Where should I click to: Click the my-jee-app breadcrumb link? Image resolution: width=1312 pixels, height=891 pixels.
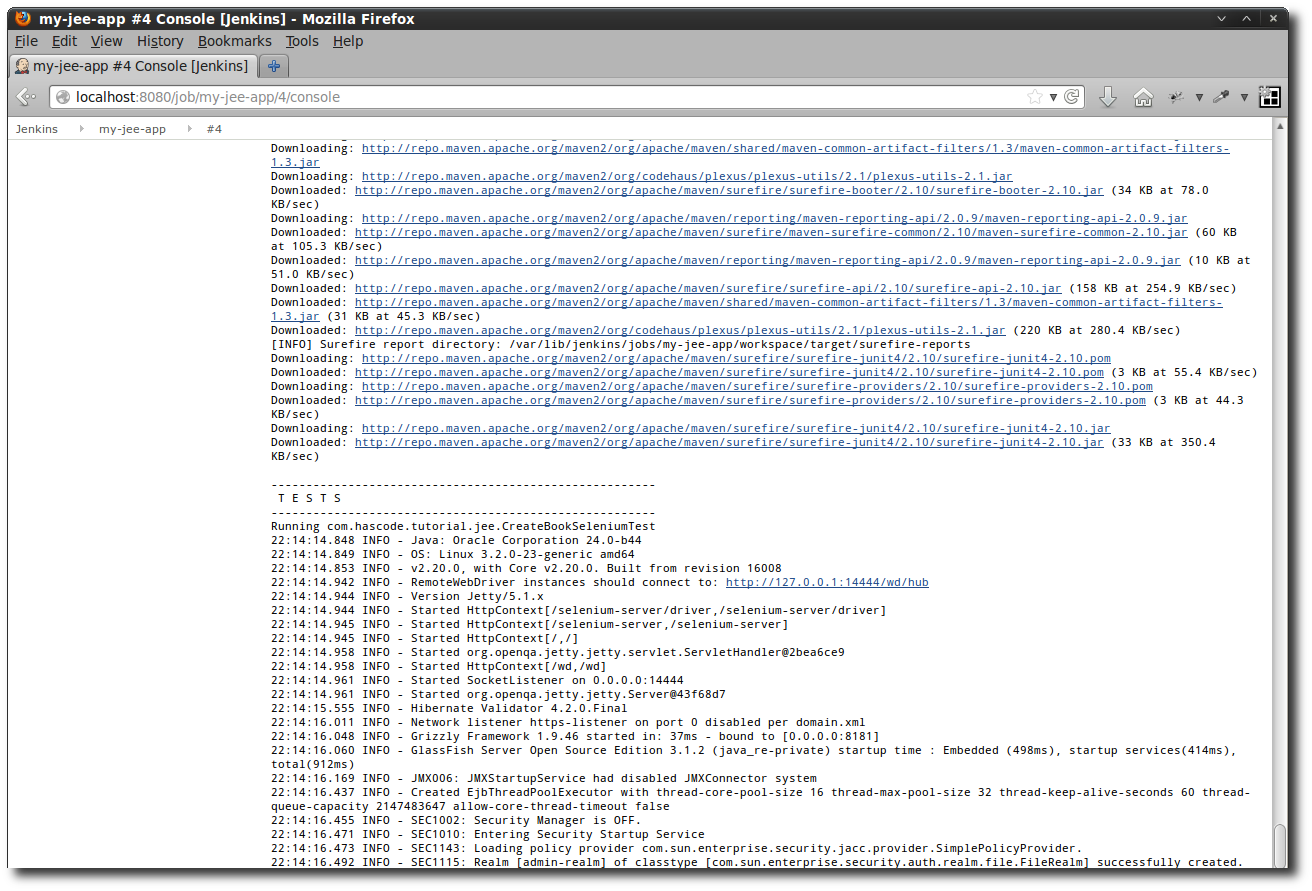pyautogui.click(x=132, y=128)
